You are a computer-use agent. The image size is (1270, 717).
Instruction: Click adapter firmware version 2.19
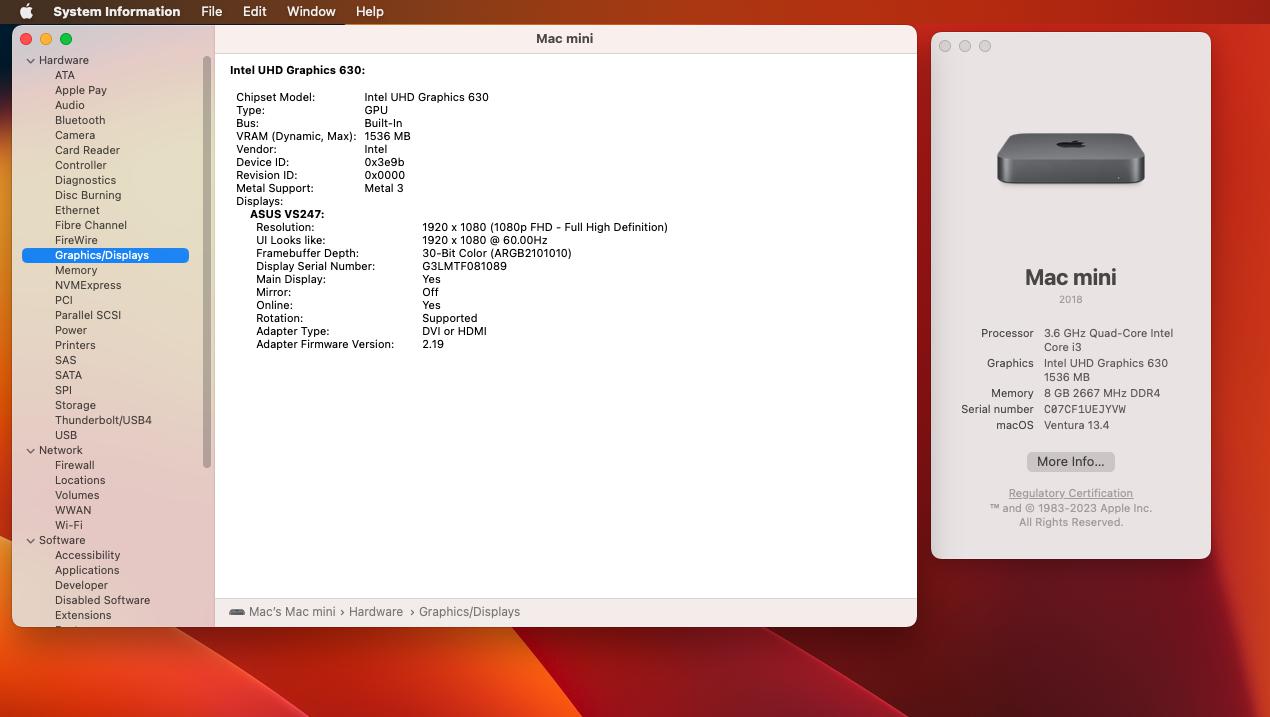pyautogui.click(x=433, y=344)
